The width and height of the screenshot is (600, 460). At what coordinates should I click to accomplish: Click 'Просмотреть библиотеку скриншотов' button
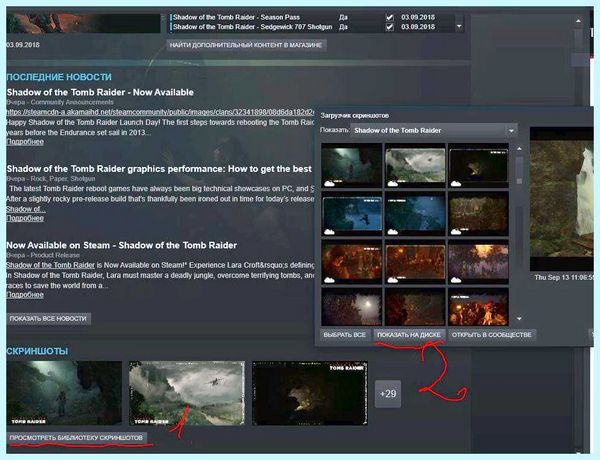(76, 438)
